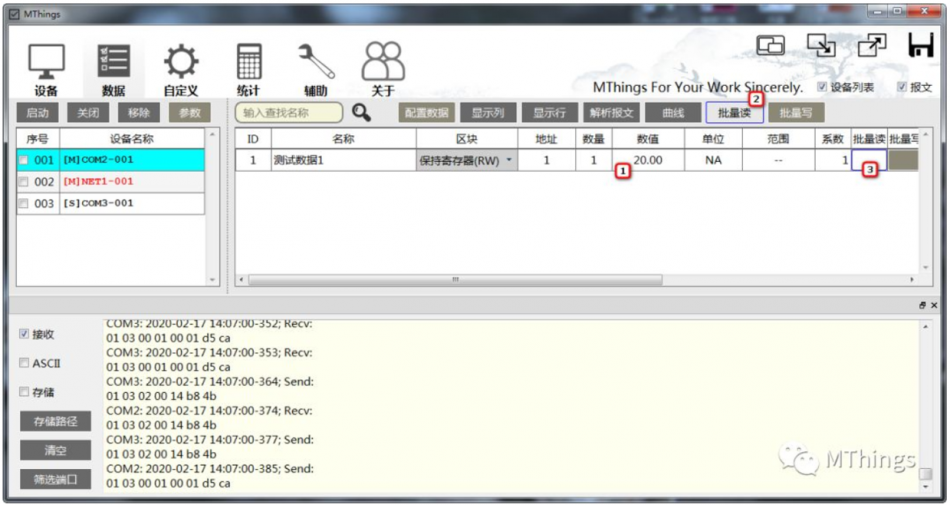The image size is (950, 505).
Task: Open the 统计 calculator icon
Action: (248, 62)
